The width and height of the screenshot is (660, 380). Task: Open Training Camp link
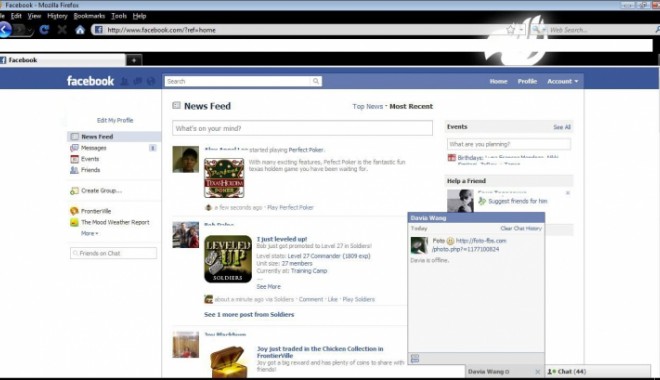[x=309, y=271]
